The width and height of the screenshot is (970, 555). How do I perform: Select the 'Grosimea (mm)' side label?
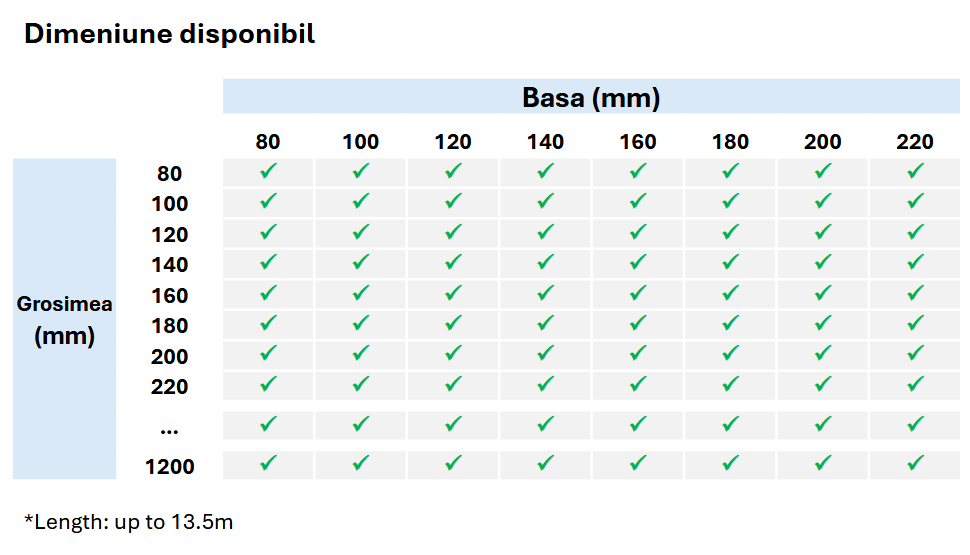tap(64, 319)
